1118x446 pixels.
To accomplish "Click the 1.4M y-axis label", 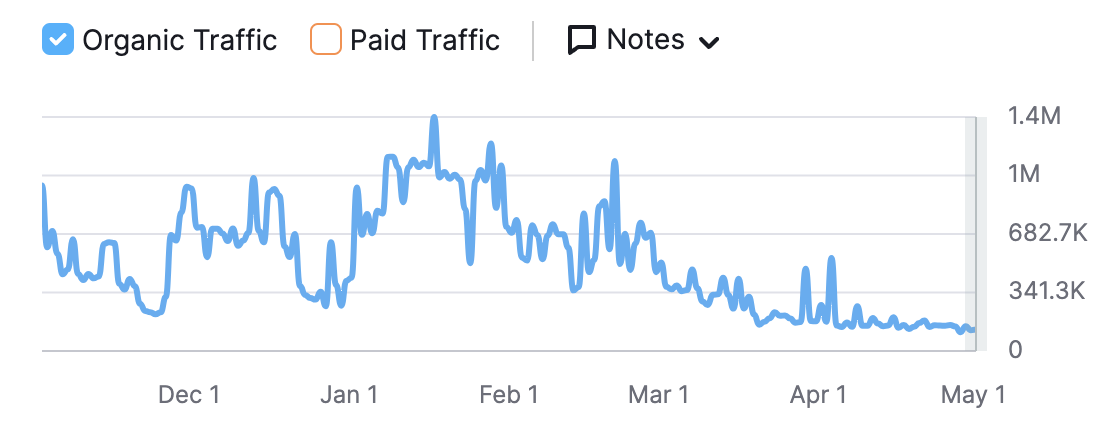I will (x=1035, y=115).
